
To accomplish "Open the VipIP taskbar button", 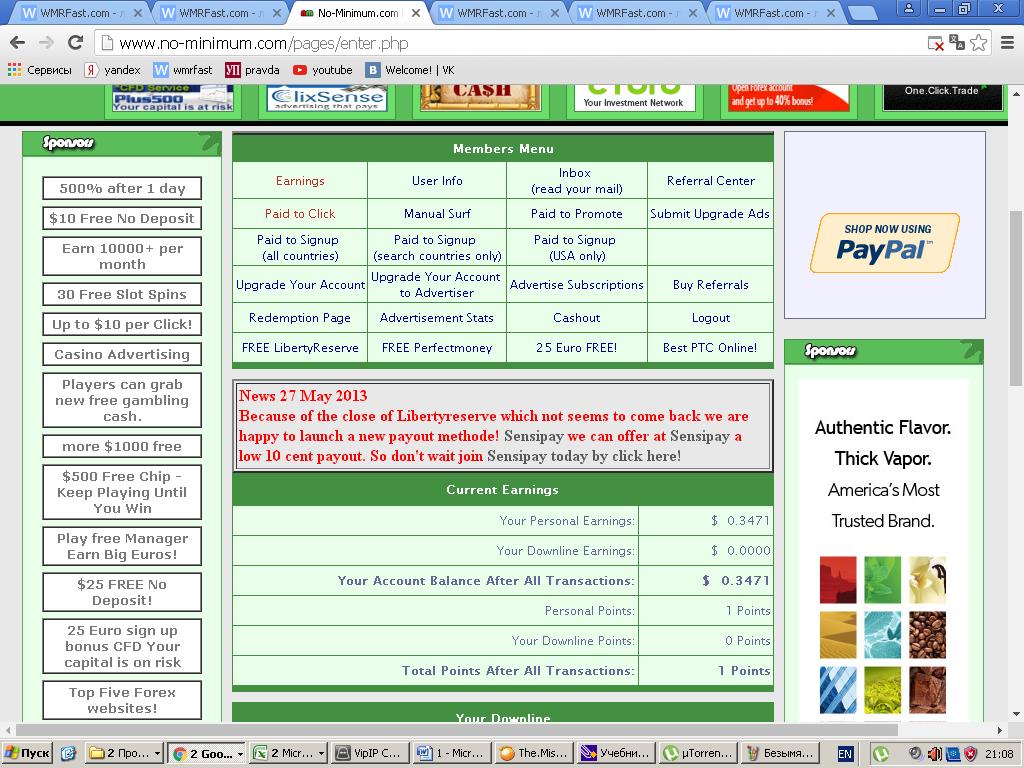I will pos(371,753).
